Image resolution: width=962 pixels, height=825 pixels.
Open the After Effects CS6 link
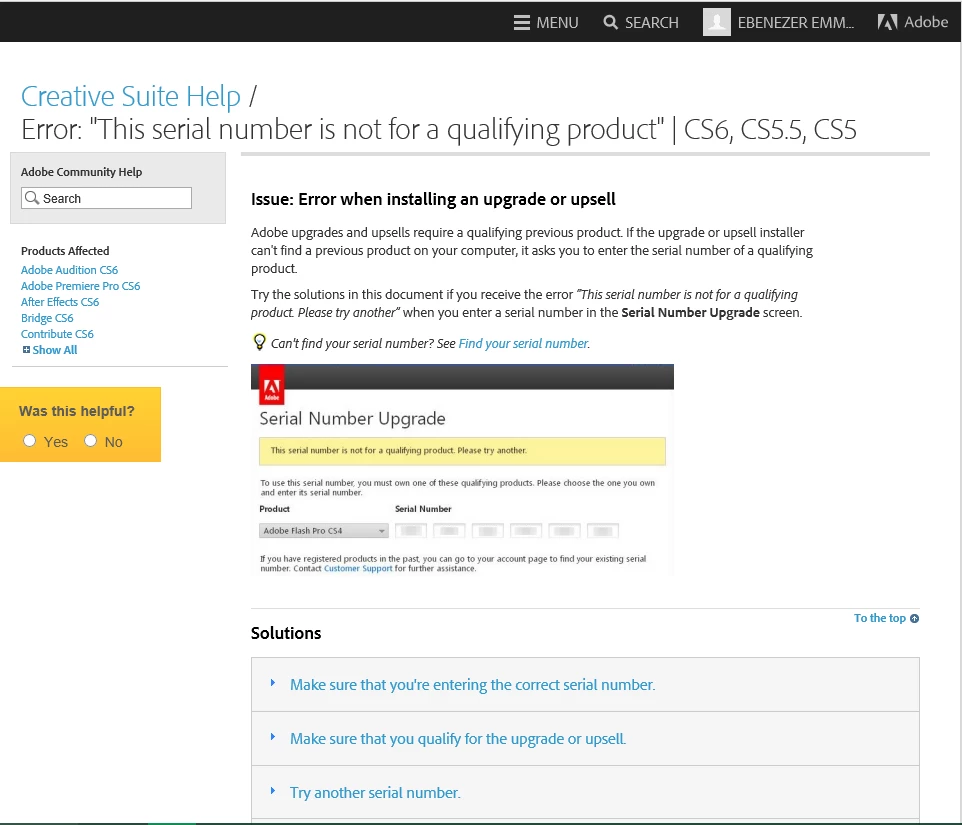60,302
